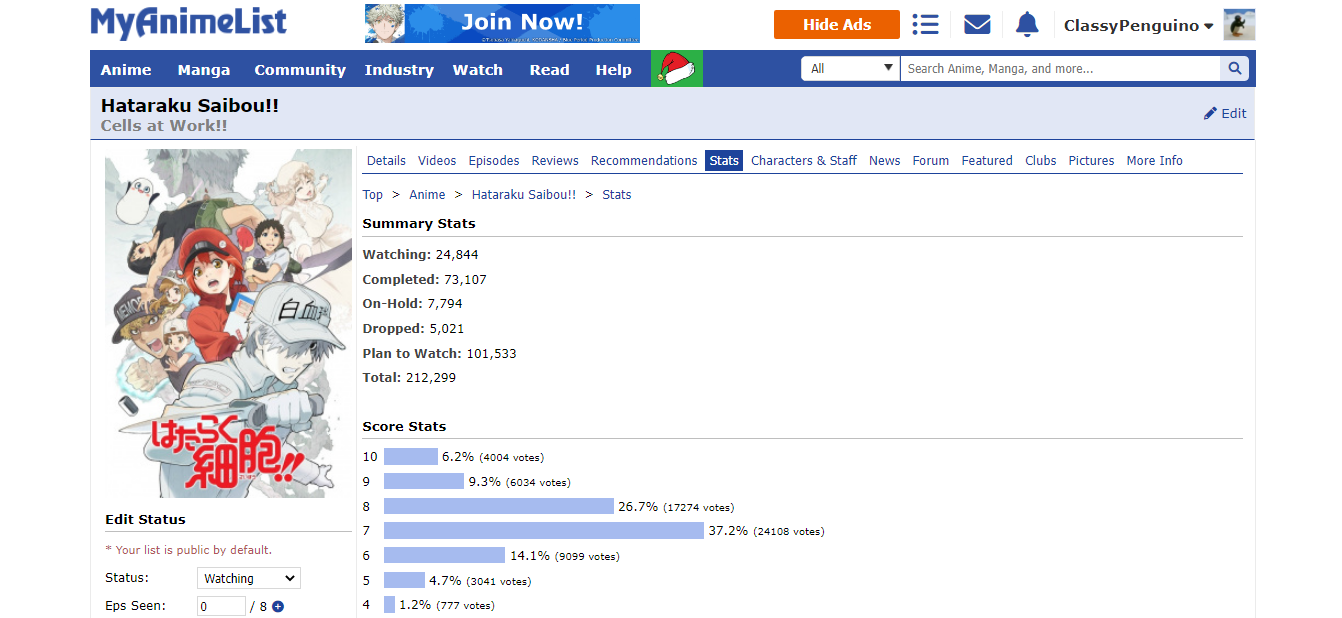1342x618 pixels.
Task: Switch to the Clubs tab
Action: click(x=1041, y=160)
